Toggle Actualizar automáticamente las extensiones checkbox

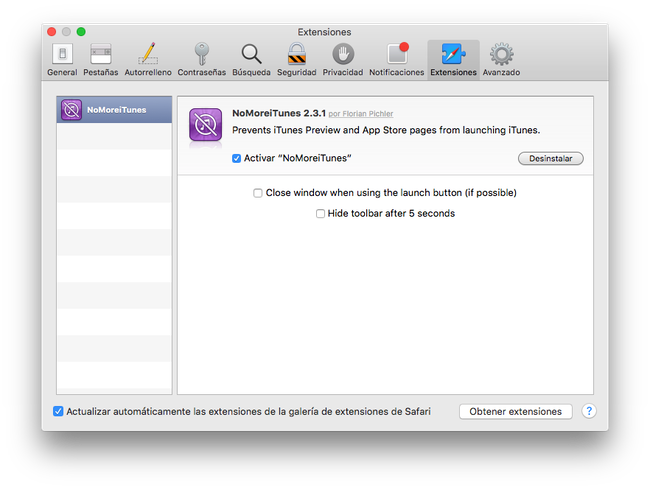(x=58, y=411)
